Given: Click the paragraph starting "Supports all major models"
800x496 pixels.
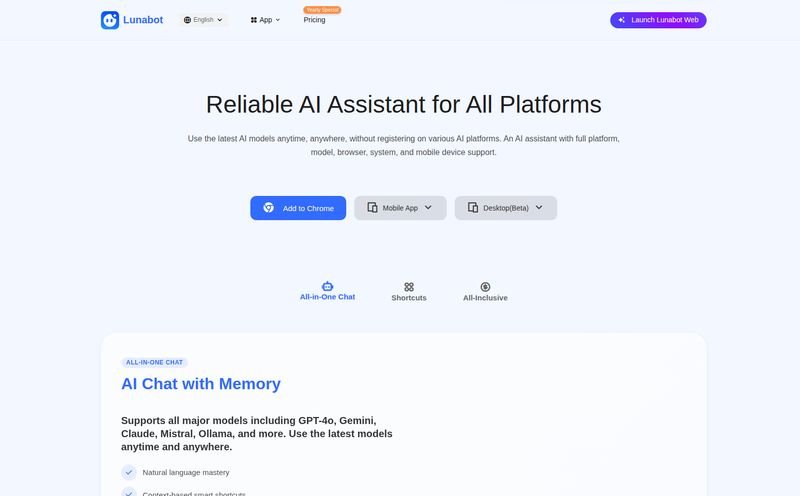Looking at the screenshot, I should pyautogui.click(x=257, y=434).
